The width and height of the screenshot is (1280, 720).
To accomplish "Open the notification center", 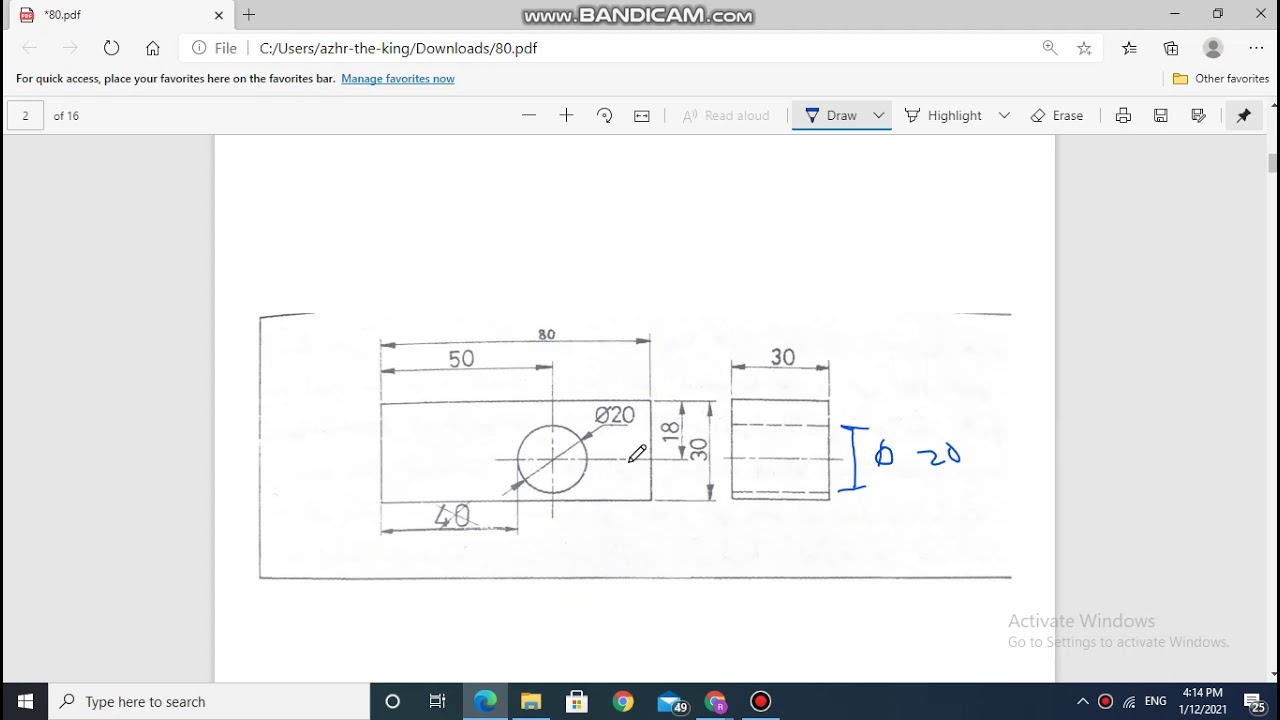I will click(1255, 701).
